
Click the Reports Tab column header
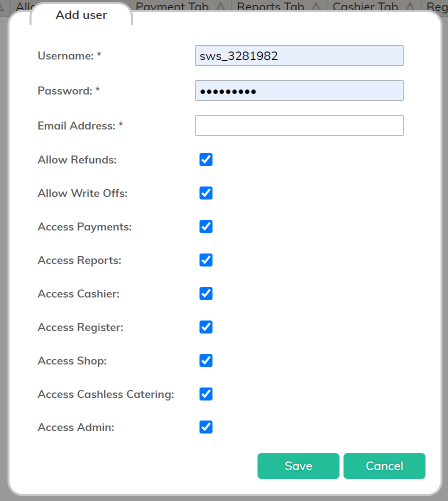click(x=270, y=6)
